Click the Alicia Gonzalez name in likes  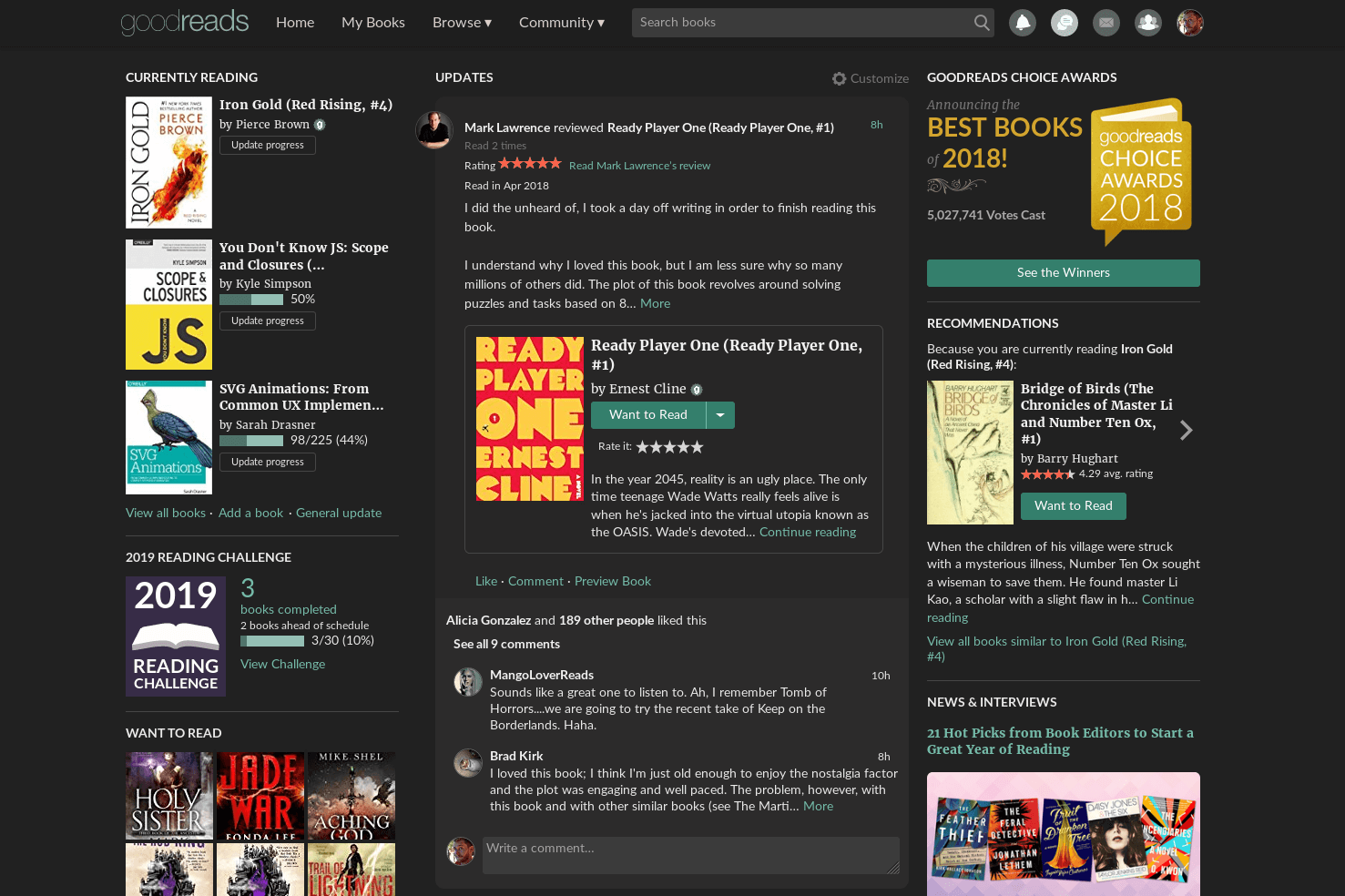488,621
